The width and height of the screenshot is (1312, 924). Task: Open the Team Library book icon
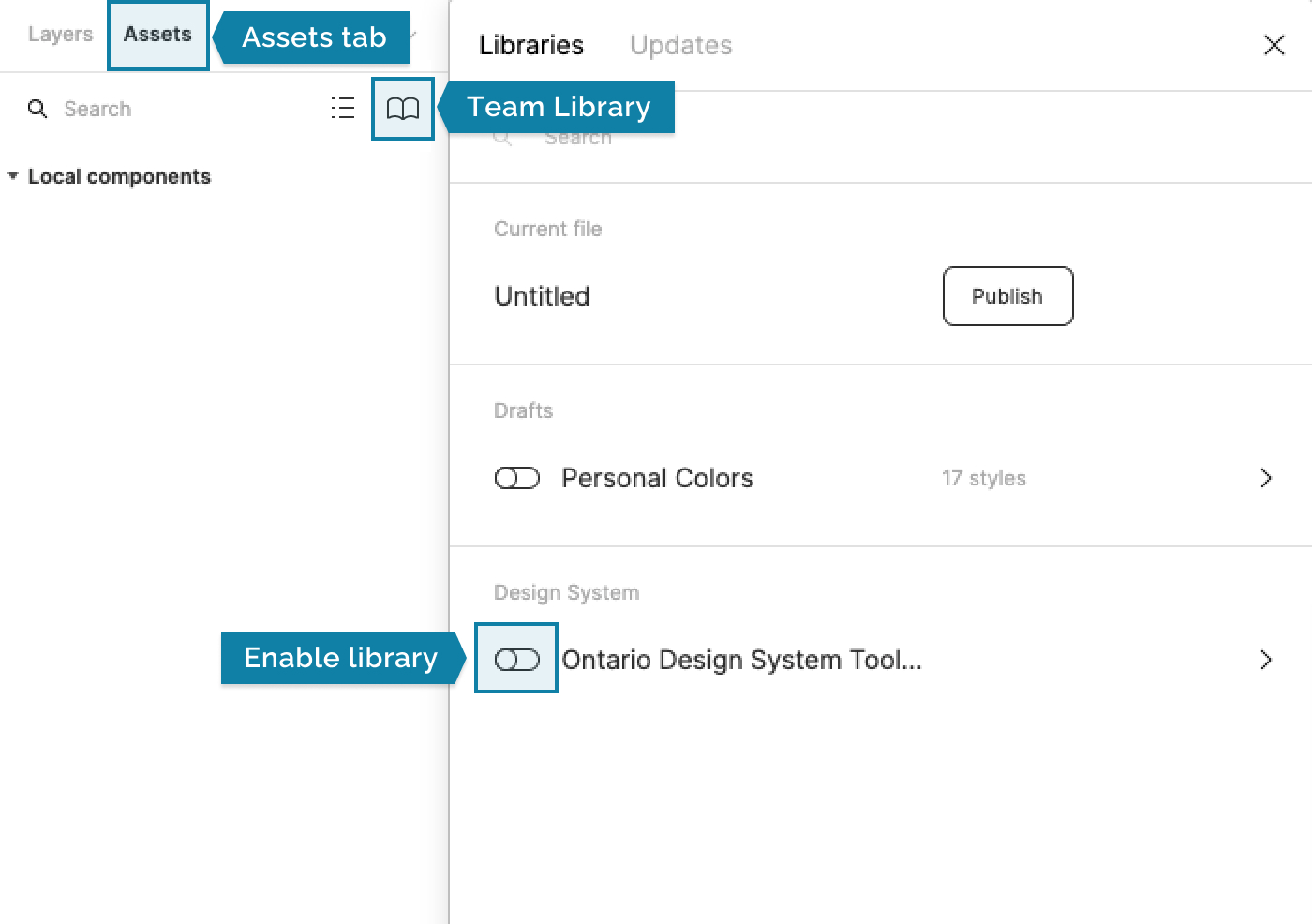pyautogui.click(x=403, y=109)
